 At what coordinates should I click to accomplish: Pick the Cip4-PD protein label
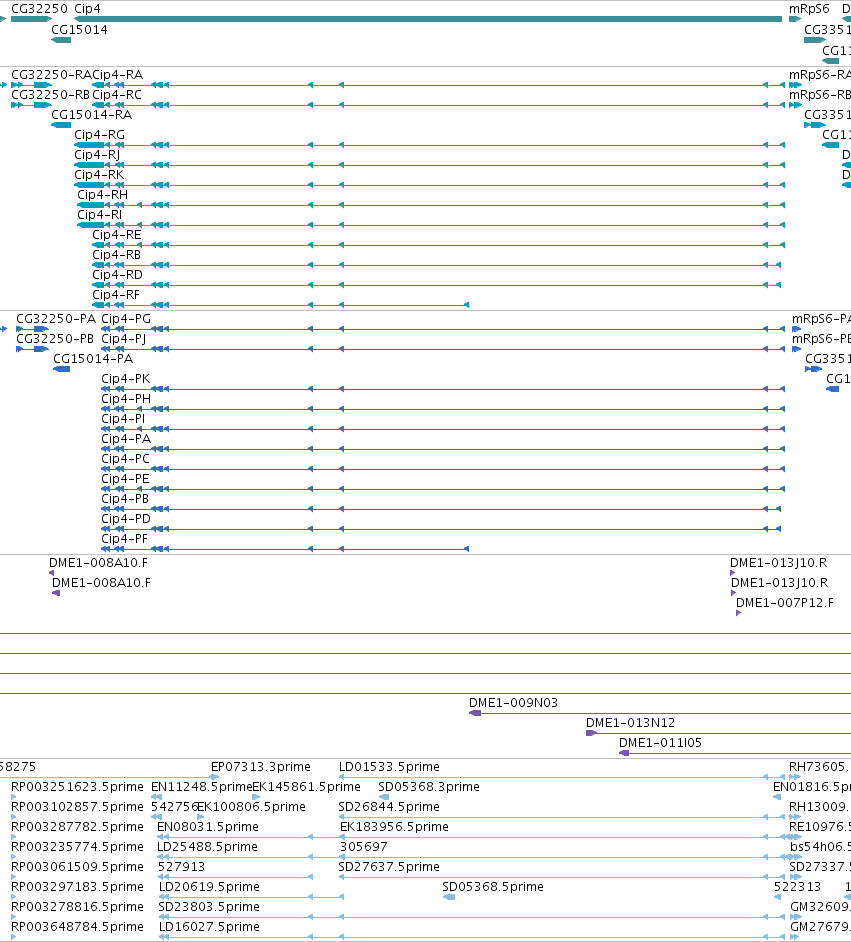pyautogui.click(x=126, y=518)
